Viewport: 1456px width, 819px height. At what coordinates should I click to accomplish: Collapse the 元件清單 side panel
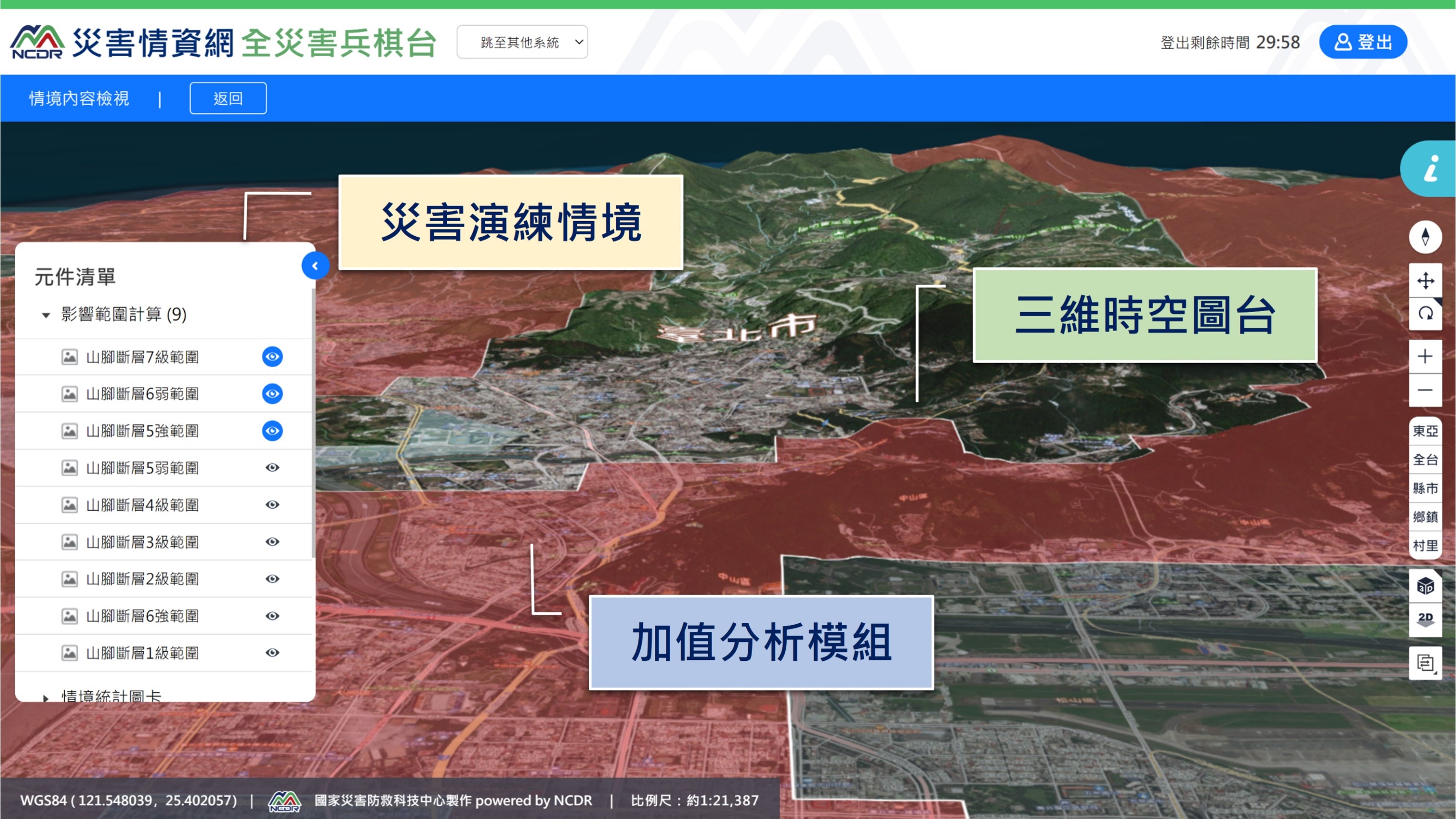click(x=315, y=266)
